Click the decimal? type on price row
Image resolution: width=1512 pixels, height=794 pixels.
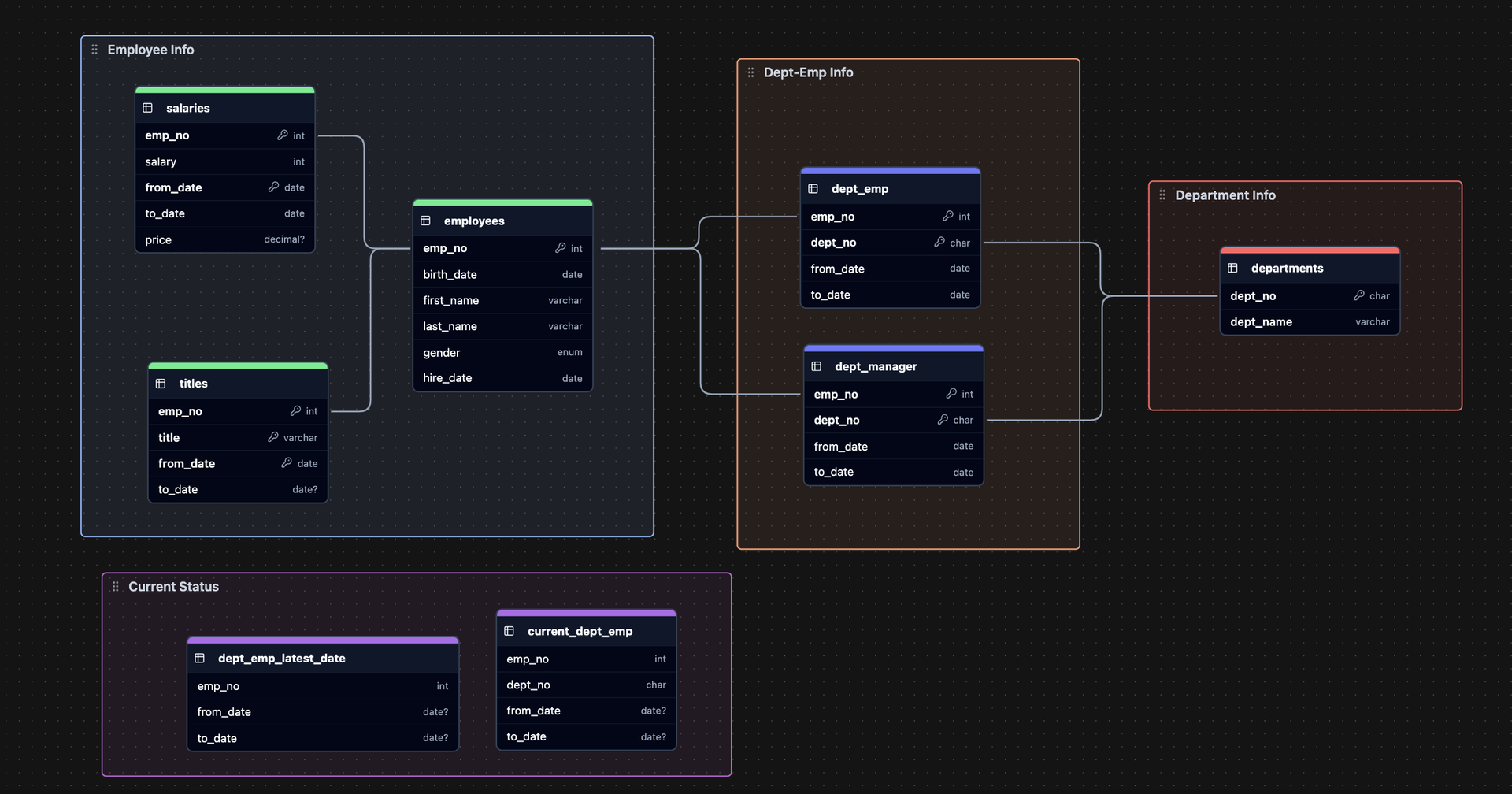pos(284,239)
